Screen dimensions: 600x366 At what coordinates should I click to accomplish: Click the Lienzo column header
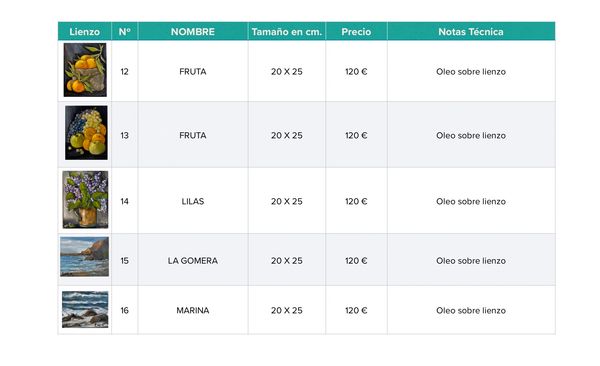coord(85,31)
